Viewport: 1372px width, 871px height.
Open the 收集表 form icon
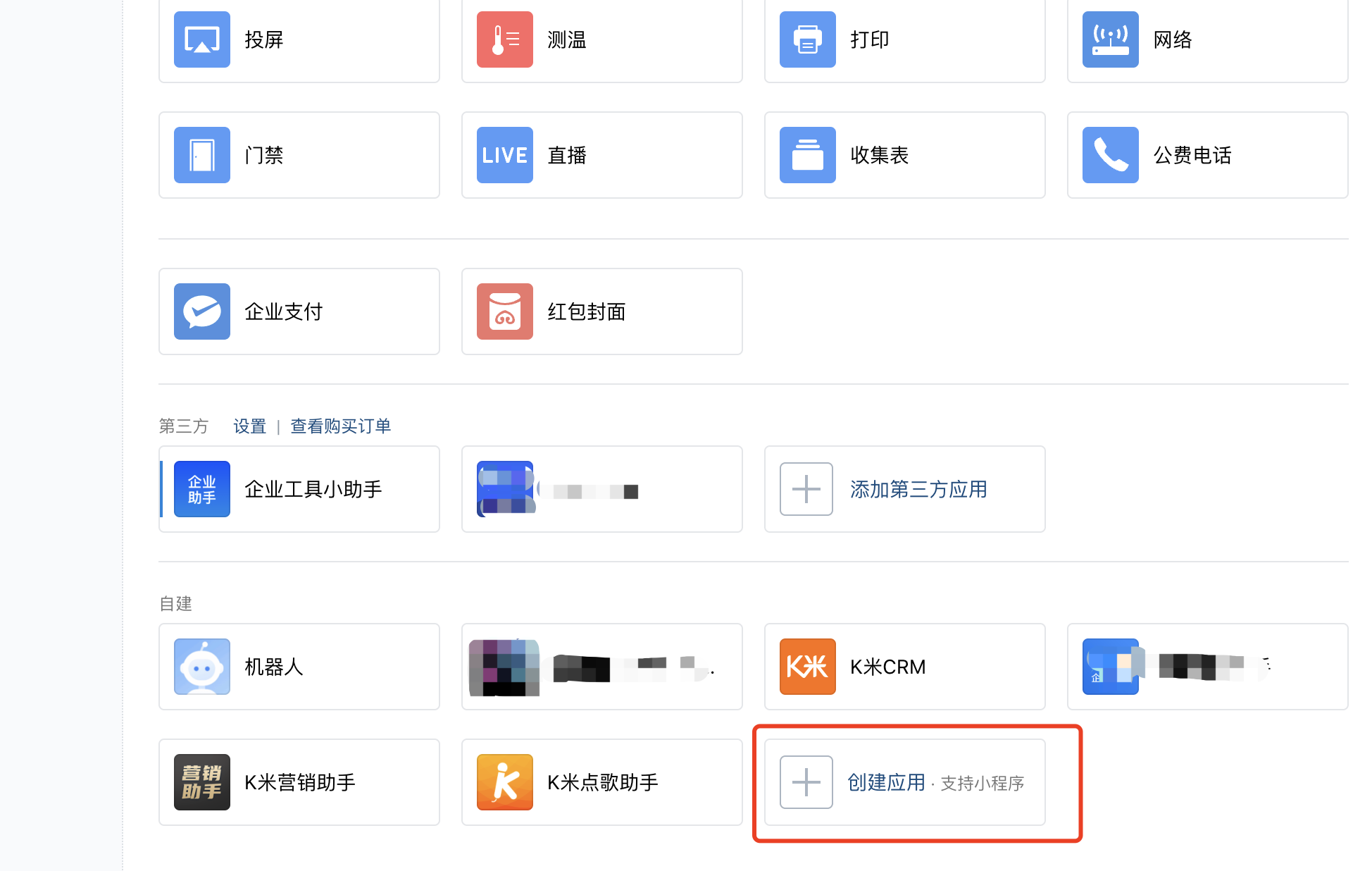[x=807, y=155]
